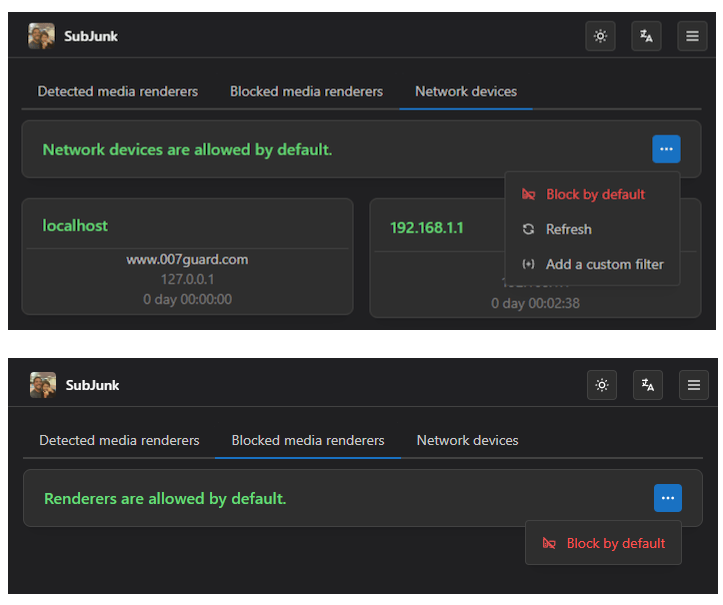Open language selector in the Network devices window

tap(647, 36)
